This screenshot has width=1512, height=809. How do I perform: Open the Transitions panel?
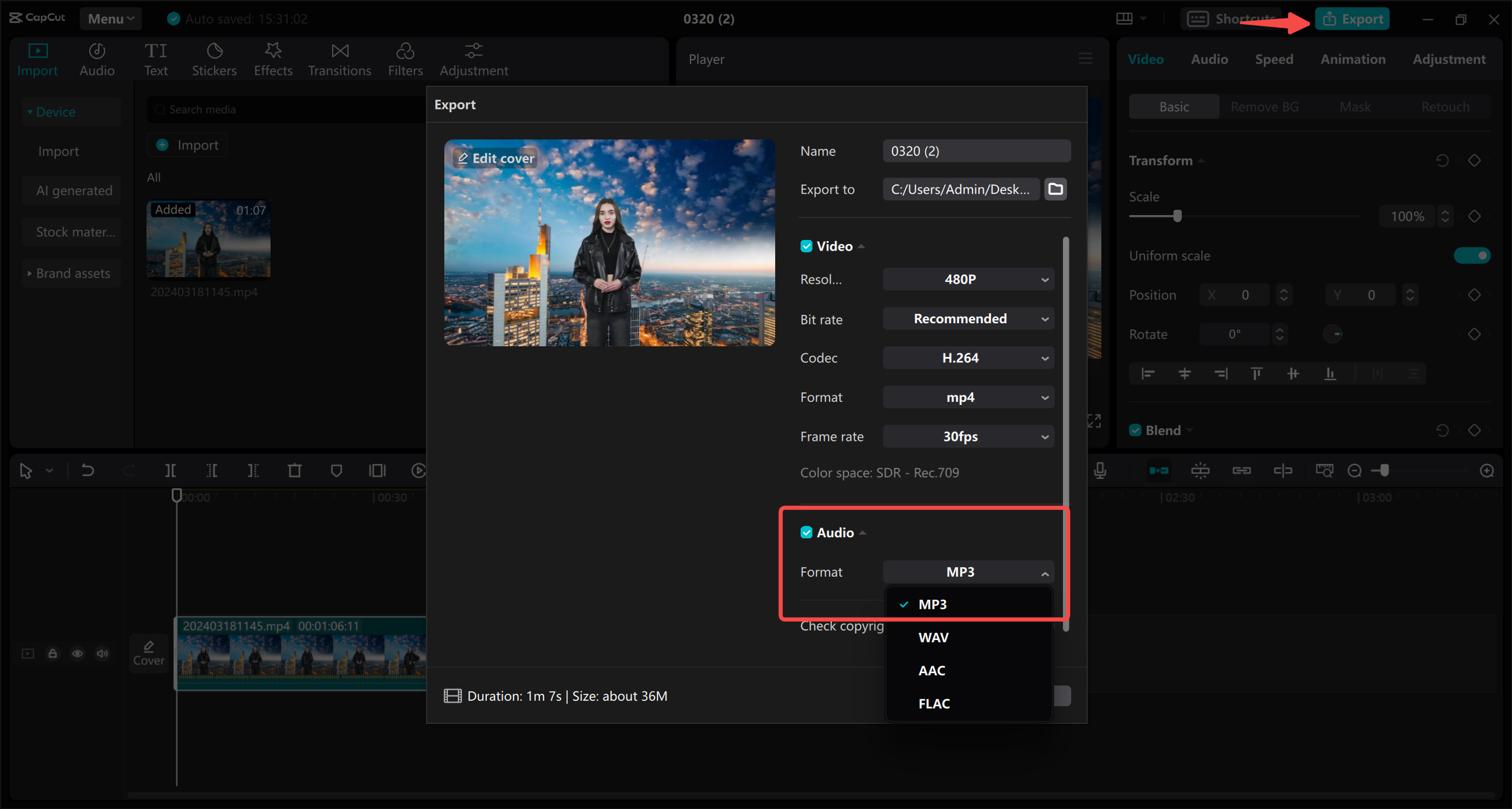coord(340,59)
